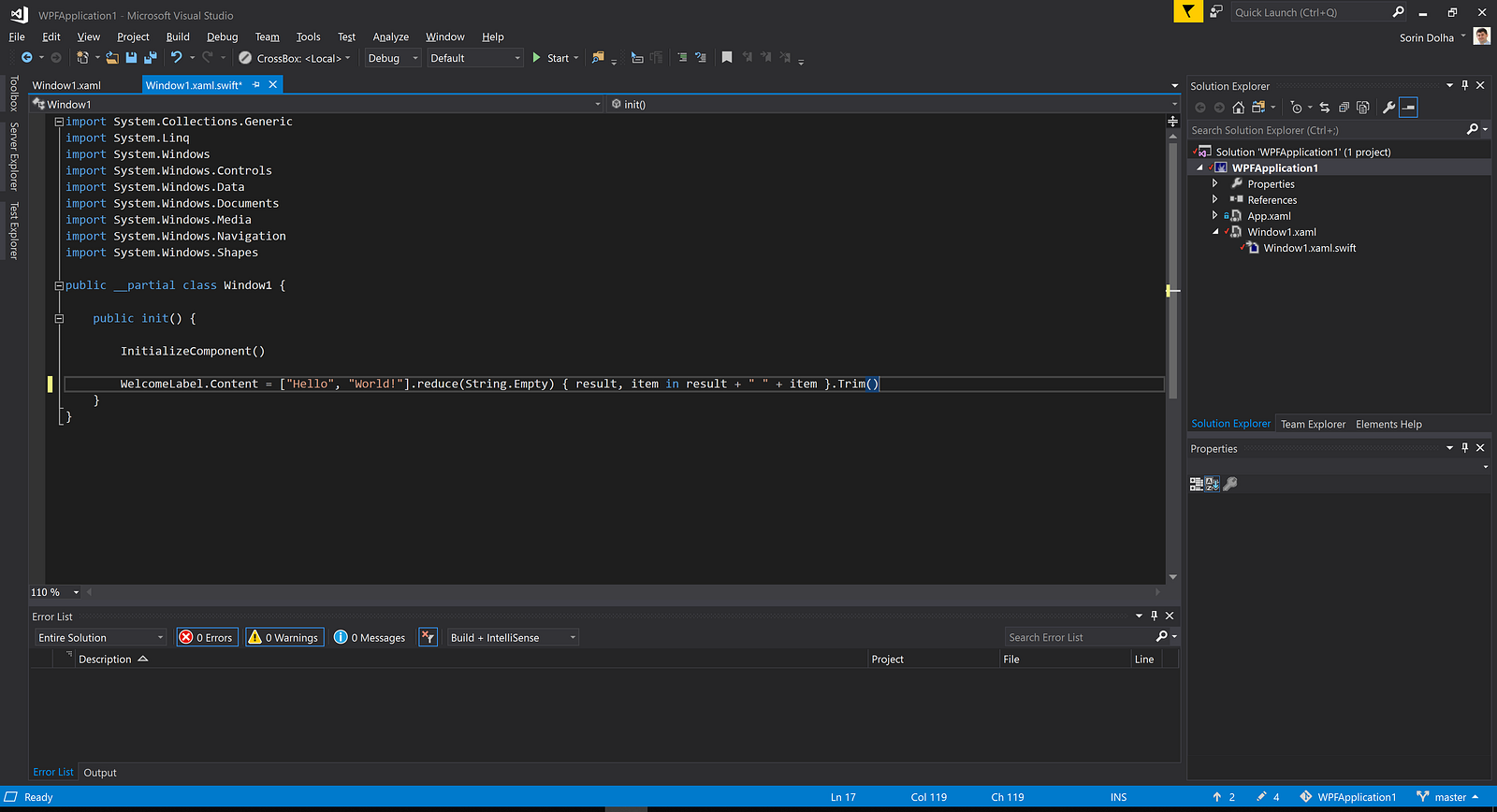This screenshot has width=1497, height=812.
Task: Open the Entire Solution scope dropdown
Action: pos(100,637)
